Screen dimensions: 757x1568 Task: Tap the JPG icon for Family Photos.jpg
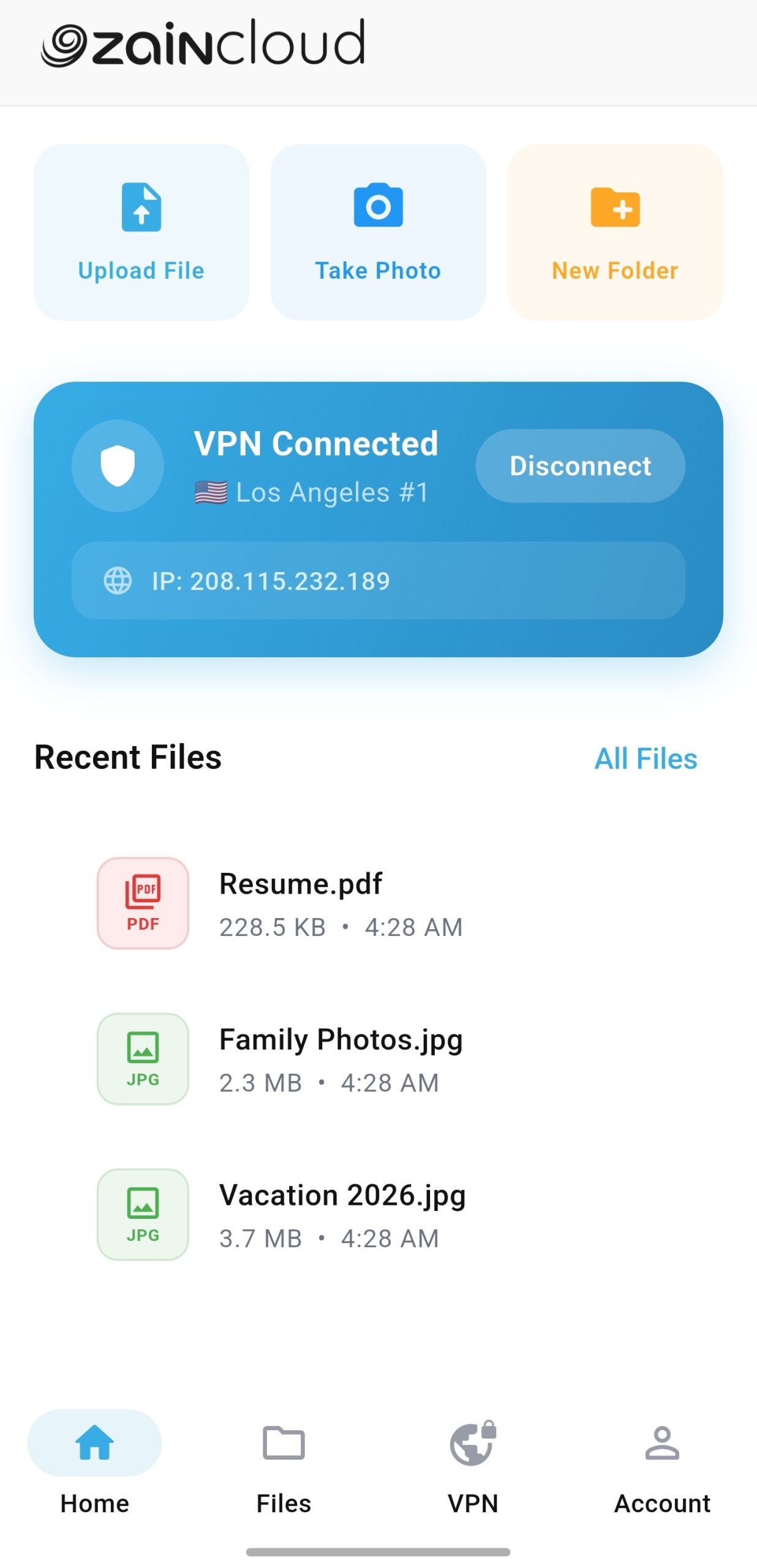click(143, 1058)
